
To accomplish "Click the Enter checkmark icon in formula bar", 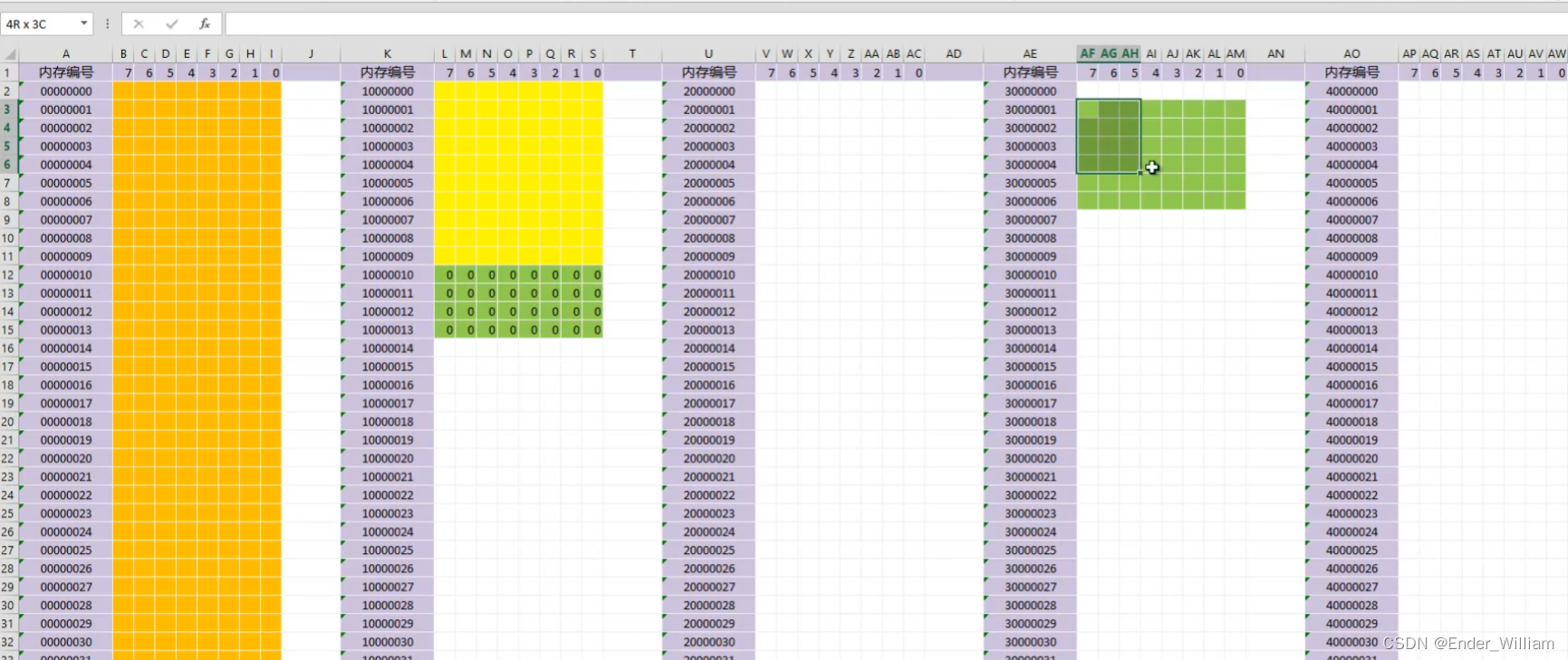I will [x=172, y=24].
